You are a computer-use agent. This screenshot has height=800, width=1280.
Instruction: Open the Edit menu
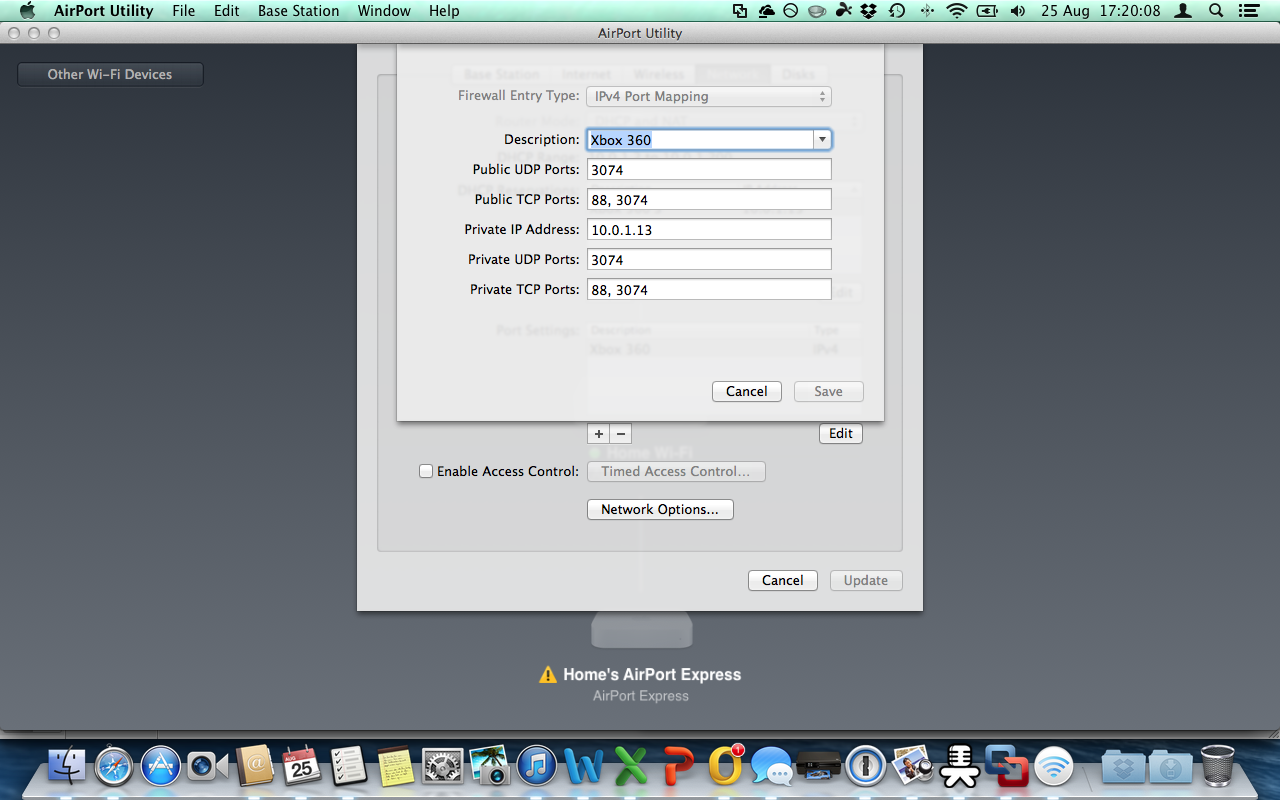click(227, 11)
